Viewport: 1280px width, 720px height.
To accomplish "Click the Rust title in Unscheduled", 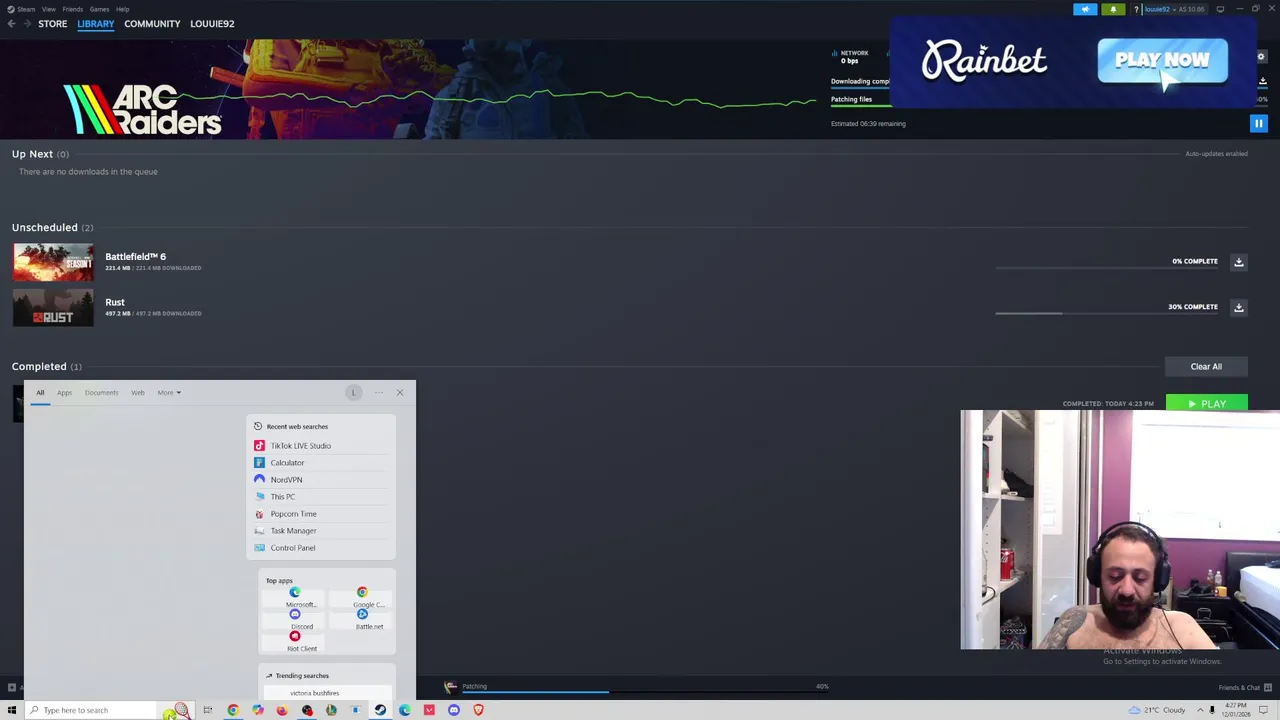I will pos(115,302).
